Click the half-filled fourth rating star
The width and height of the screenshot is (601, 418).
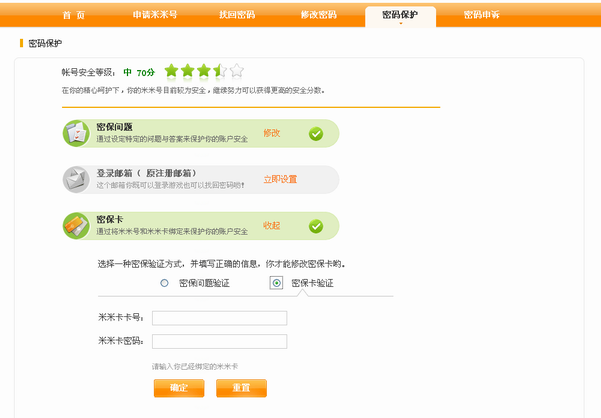point(220,71)
